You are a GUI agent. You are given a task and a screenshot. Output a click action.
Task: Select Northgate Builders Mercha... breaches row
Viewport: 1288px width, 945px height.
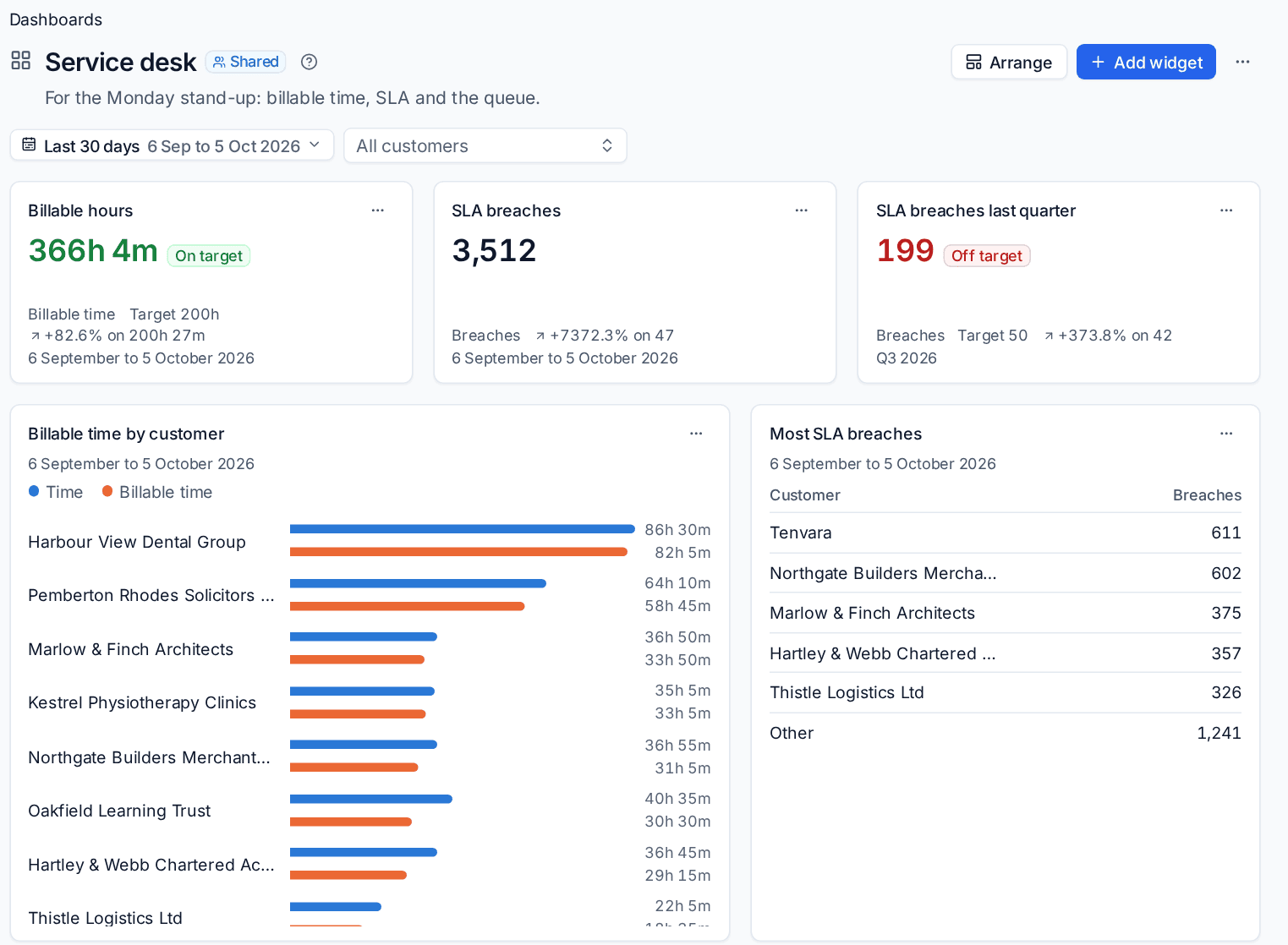[1006, 573]
